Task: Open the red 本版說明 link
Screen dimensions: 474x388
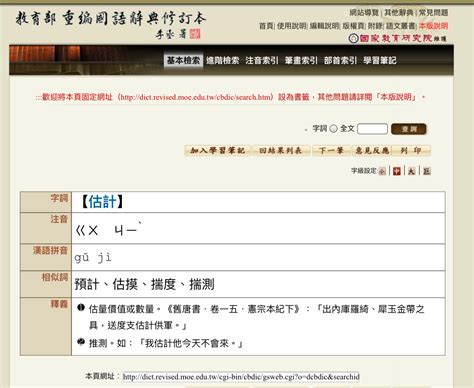Action: (433, 26)
